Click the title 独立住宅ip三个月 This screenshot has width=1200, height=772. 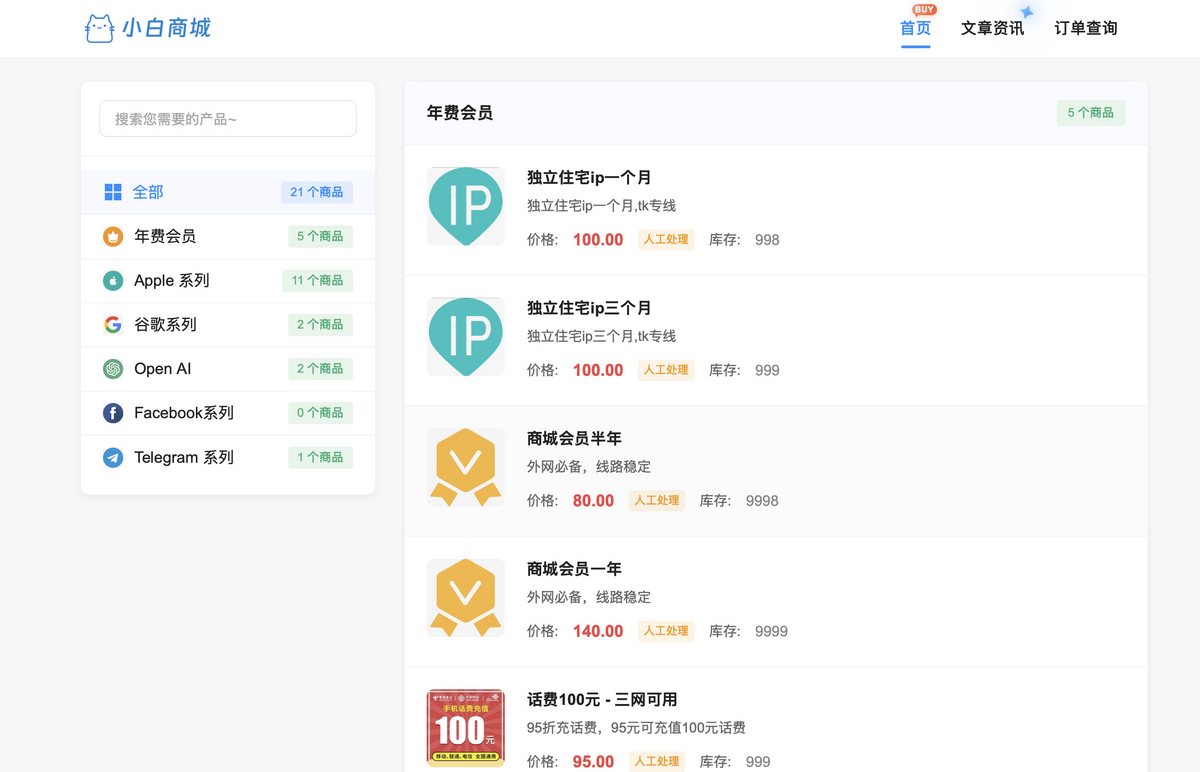[x=588, y=307]
